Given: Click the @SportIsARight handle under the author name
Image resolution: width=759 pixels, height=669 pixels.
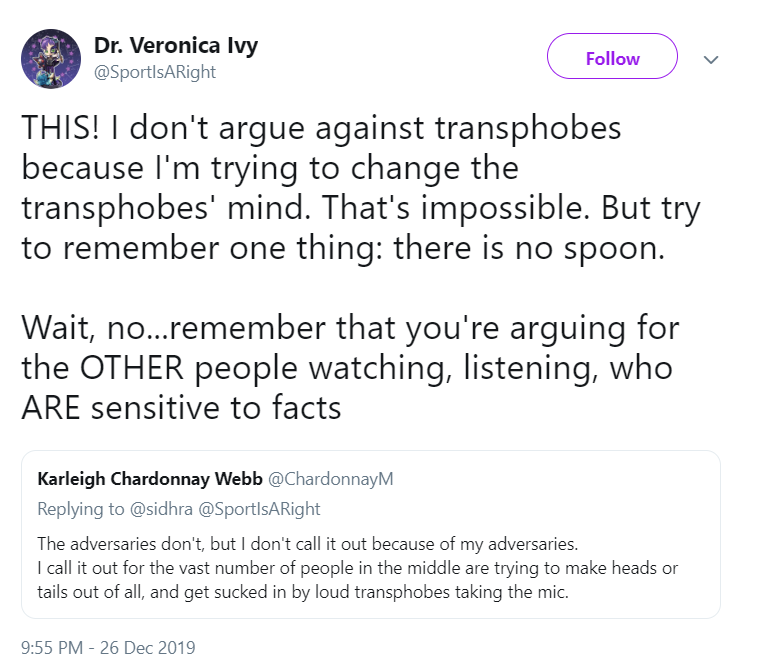Looking at the screenshot, I should [x=155, y=72].
